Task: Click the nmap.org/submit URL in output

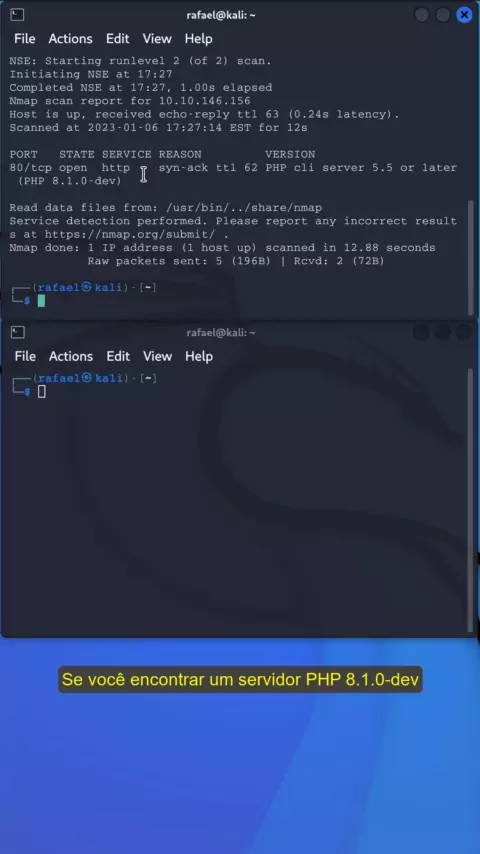Action: pyautogui.click(x=130, y=234)
